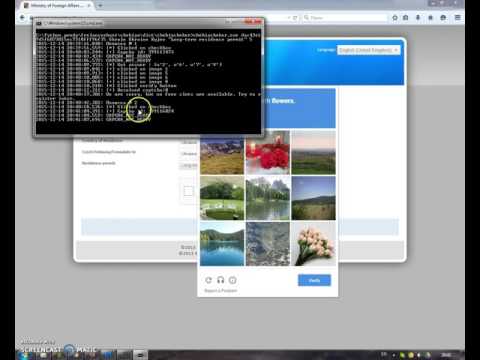This screenshot has height=360, width=480.
Task: Tick the reCAPTCHA checkbox on the form
Action: (x=188, y=191)
